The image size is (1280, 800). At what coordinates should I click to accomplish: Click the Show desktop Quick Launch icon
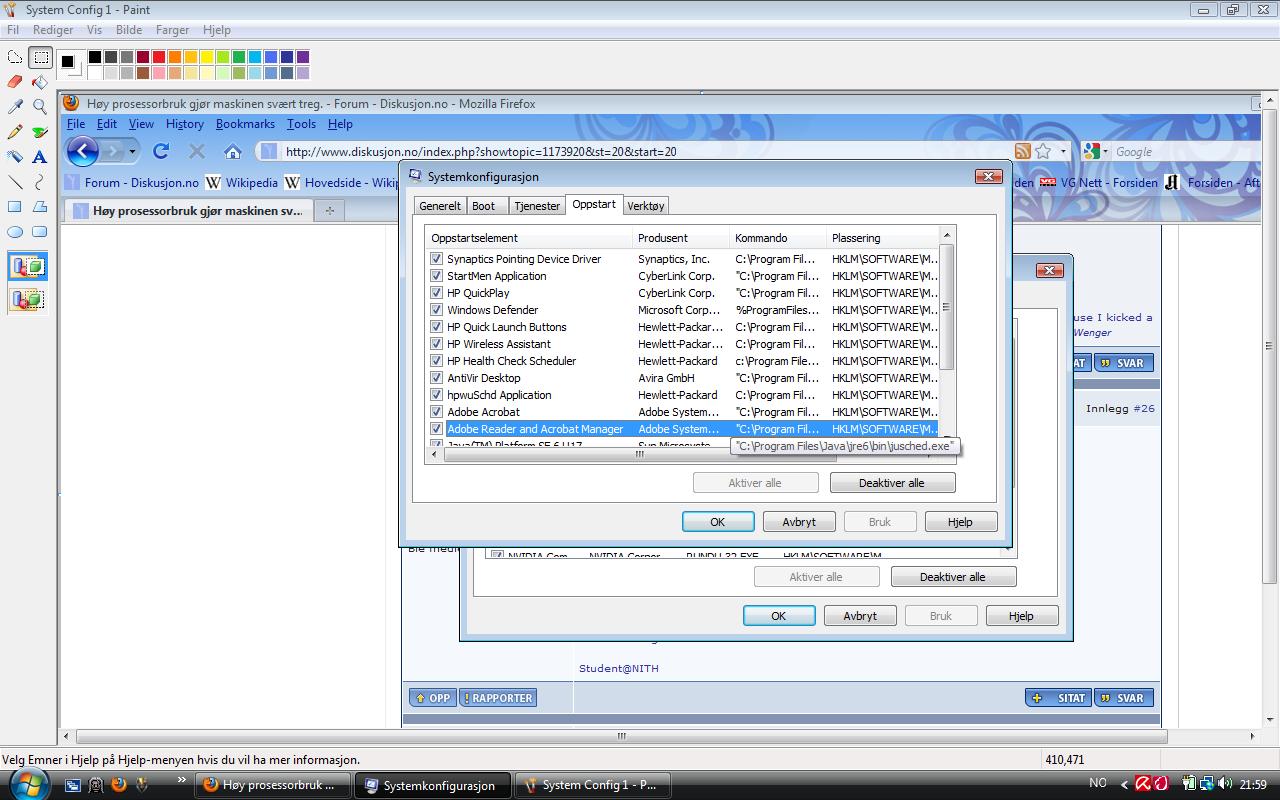[x=73, y=785]
